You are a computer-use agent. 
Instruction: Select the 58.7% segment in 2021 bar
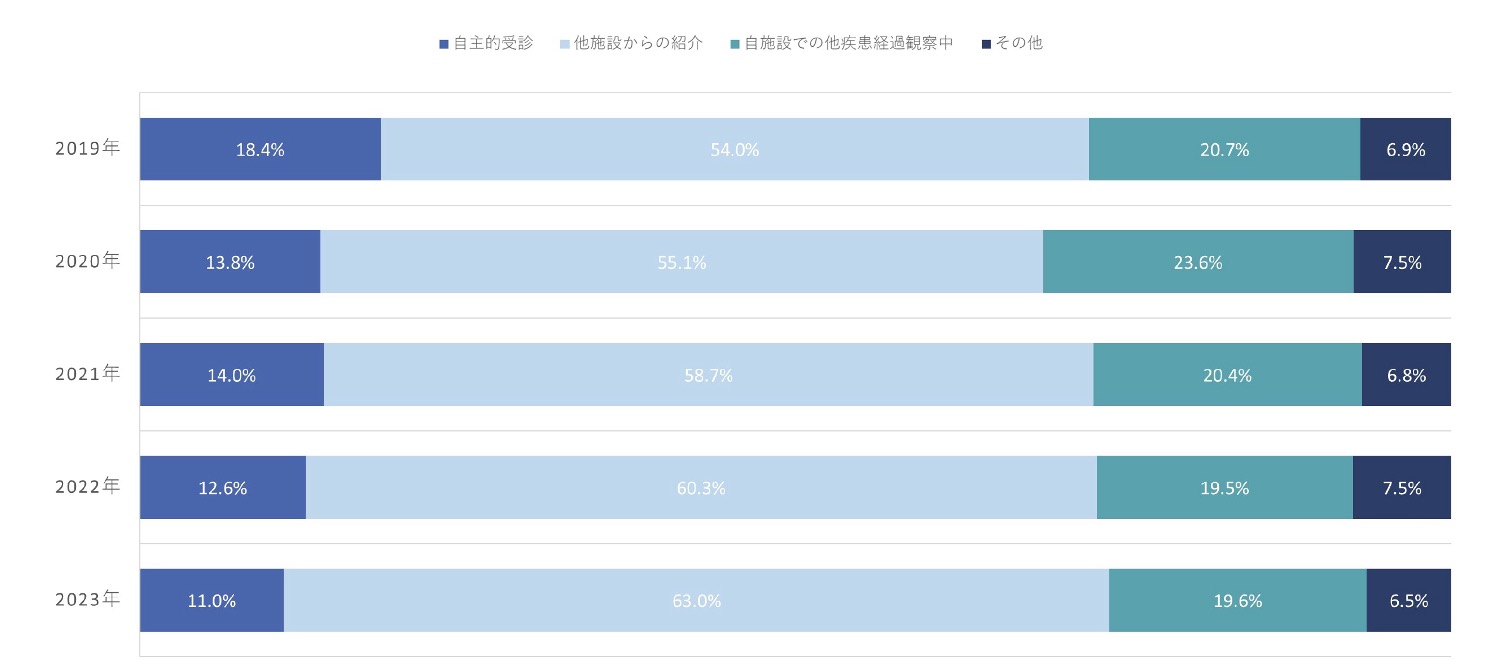click(708, 375)
